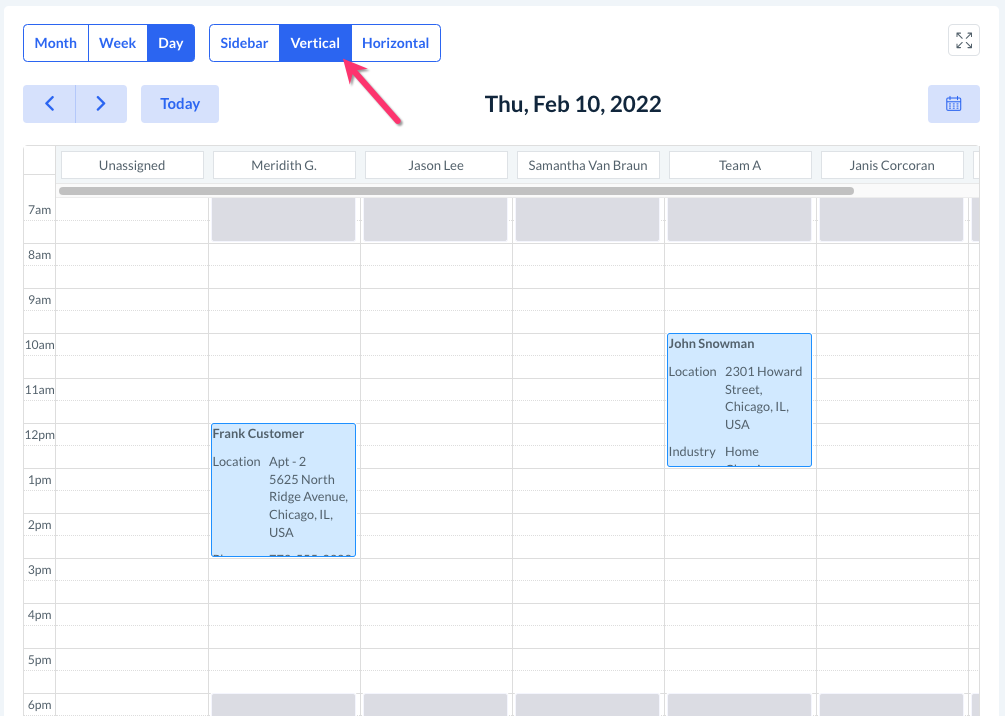Open John Snowman appointment
Screen dimensions: 1005x716
739,400
